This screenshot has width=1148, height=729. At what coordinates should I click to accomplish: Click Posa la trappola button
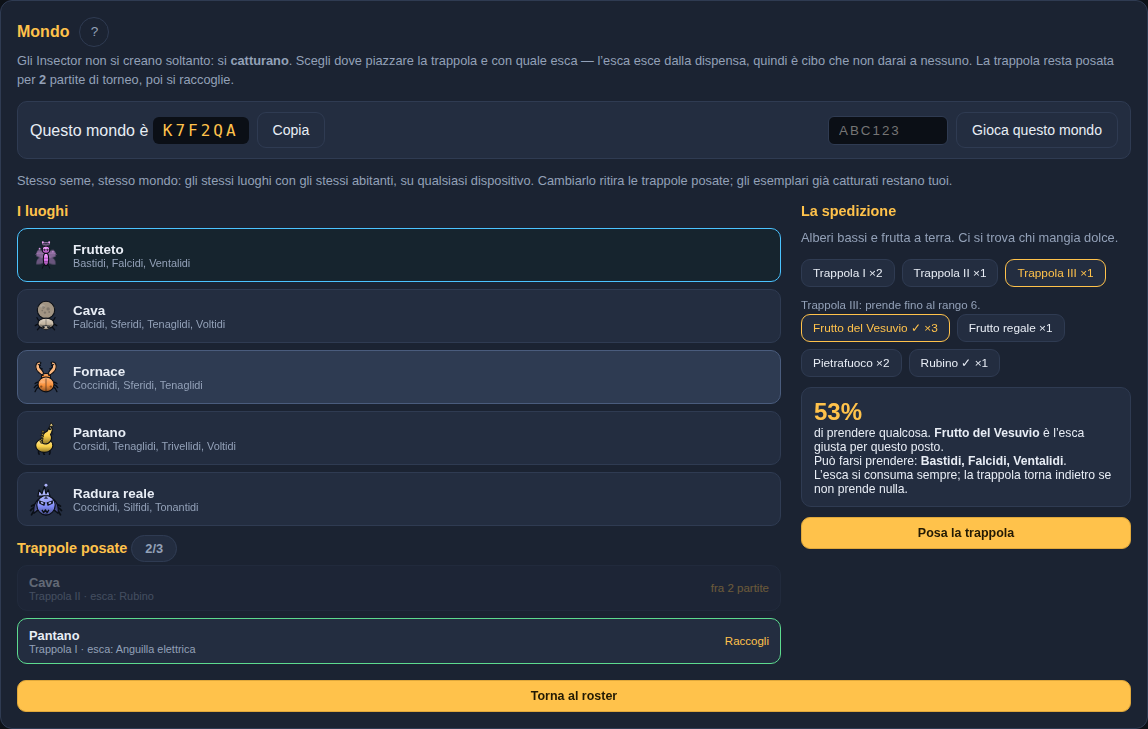pos(966,533)
